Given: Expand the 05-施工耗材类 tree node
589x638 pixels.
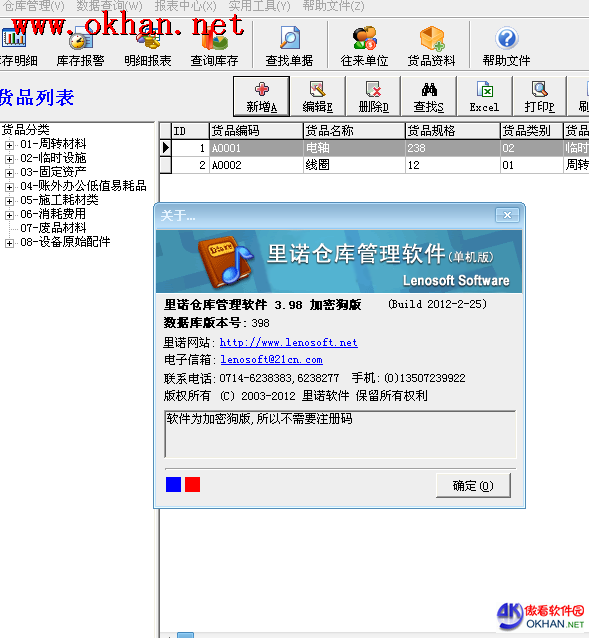Looking at the screenshot, I should pyautogui.click(x=9, y=201).
